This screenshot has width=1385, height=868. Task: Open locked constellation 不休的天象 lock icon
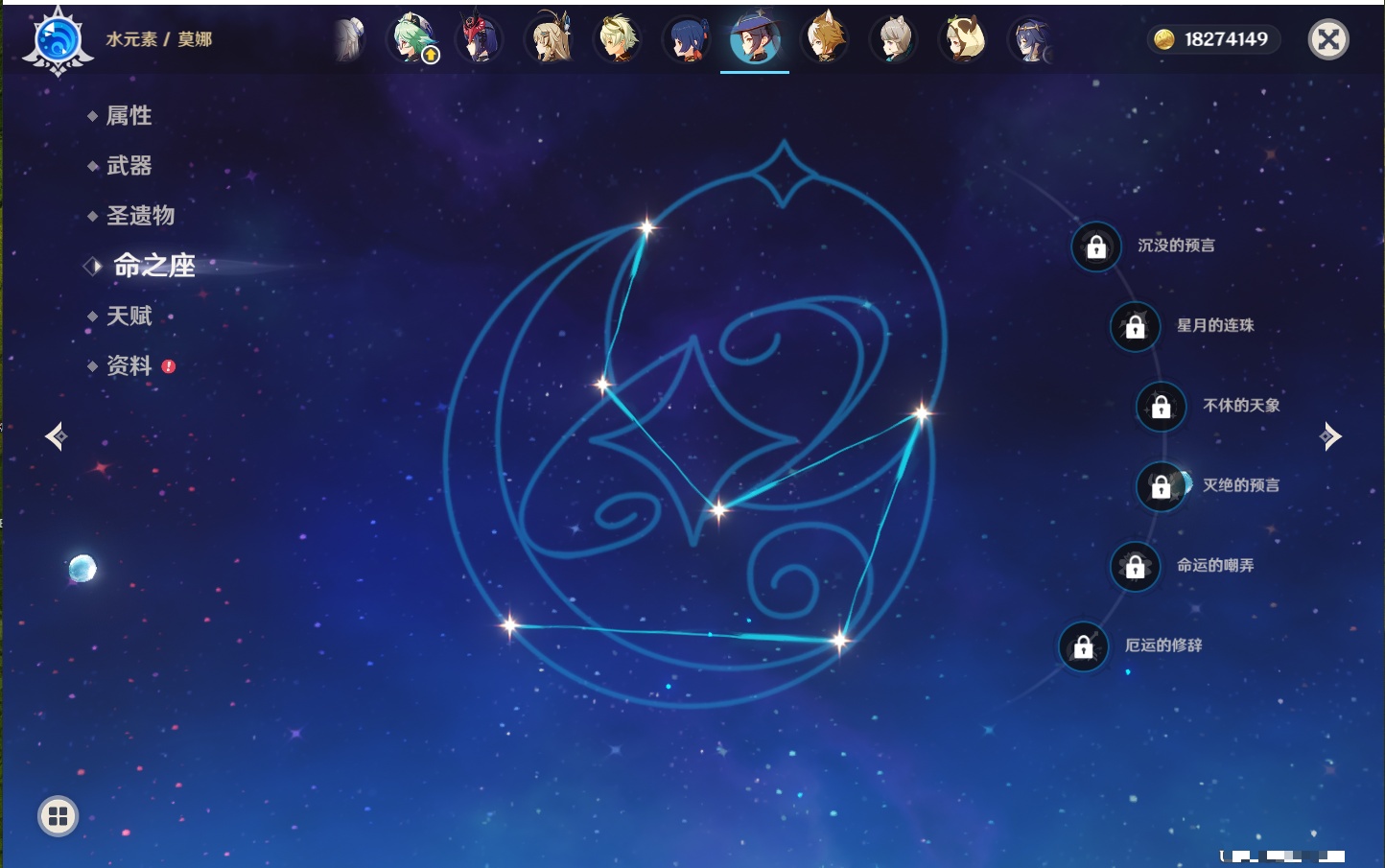[x=1162, y=406]
